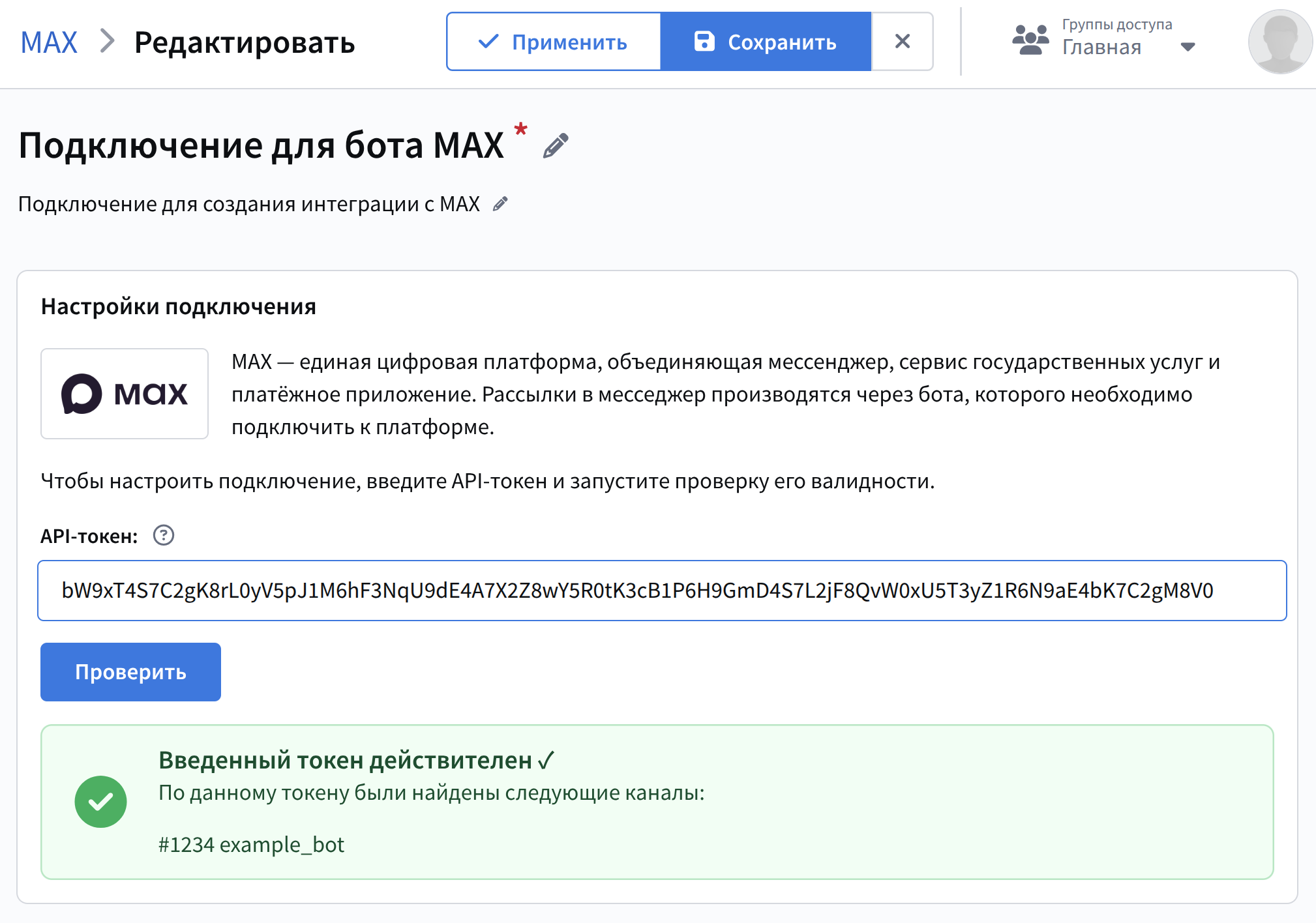Click the Редактировать breadcrumb item

tap(245, 43)
